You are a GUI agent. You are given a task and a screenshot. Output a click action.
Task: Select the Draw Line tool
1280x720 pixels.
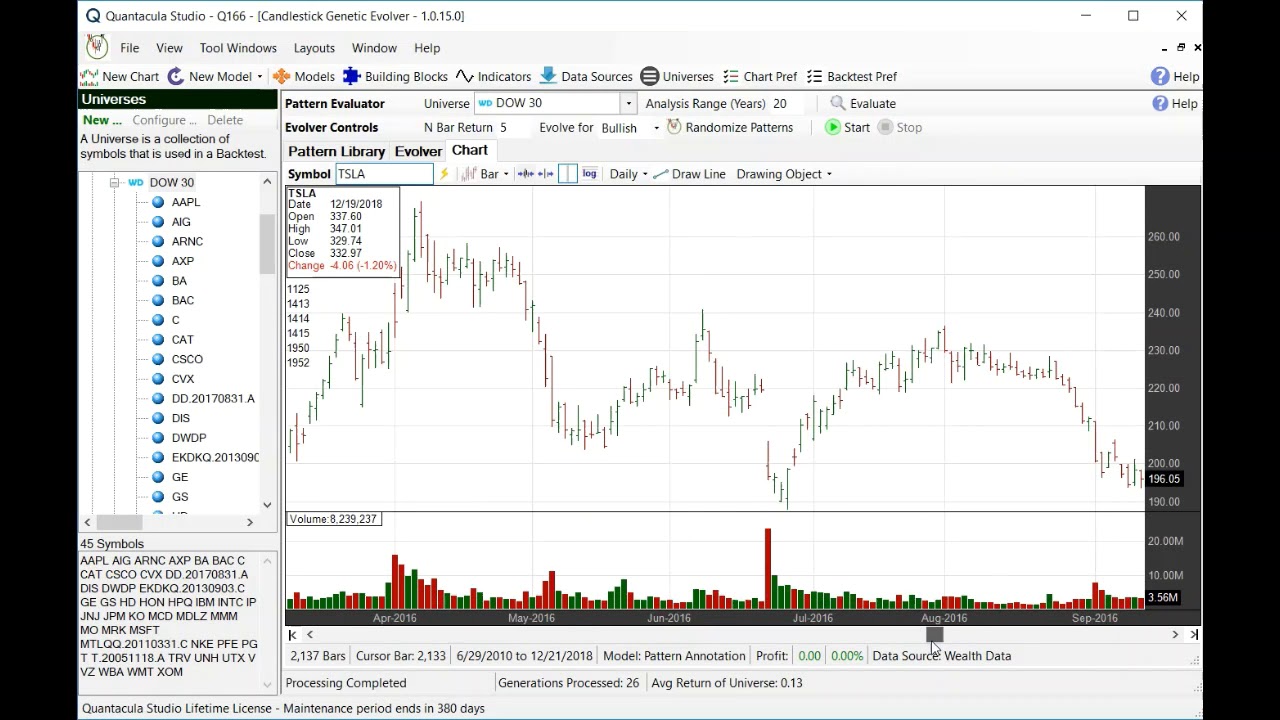[689, 174]
